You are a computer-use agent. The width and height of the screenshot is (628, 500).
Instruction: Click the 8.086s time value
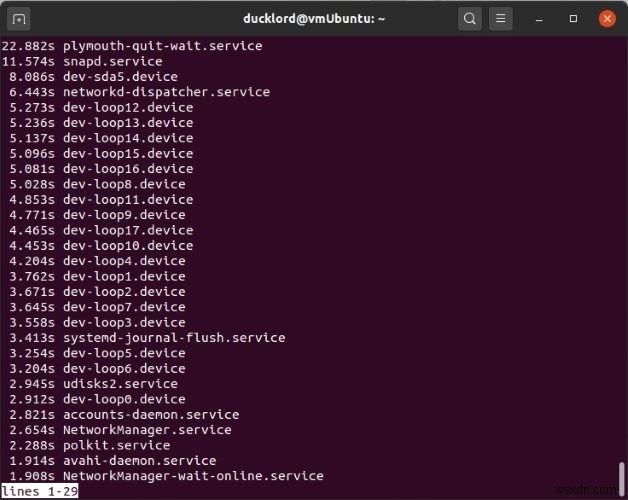tap(32, 77)
